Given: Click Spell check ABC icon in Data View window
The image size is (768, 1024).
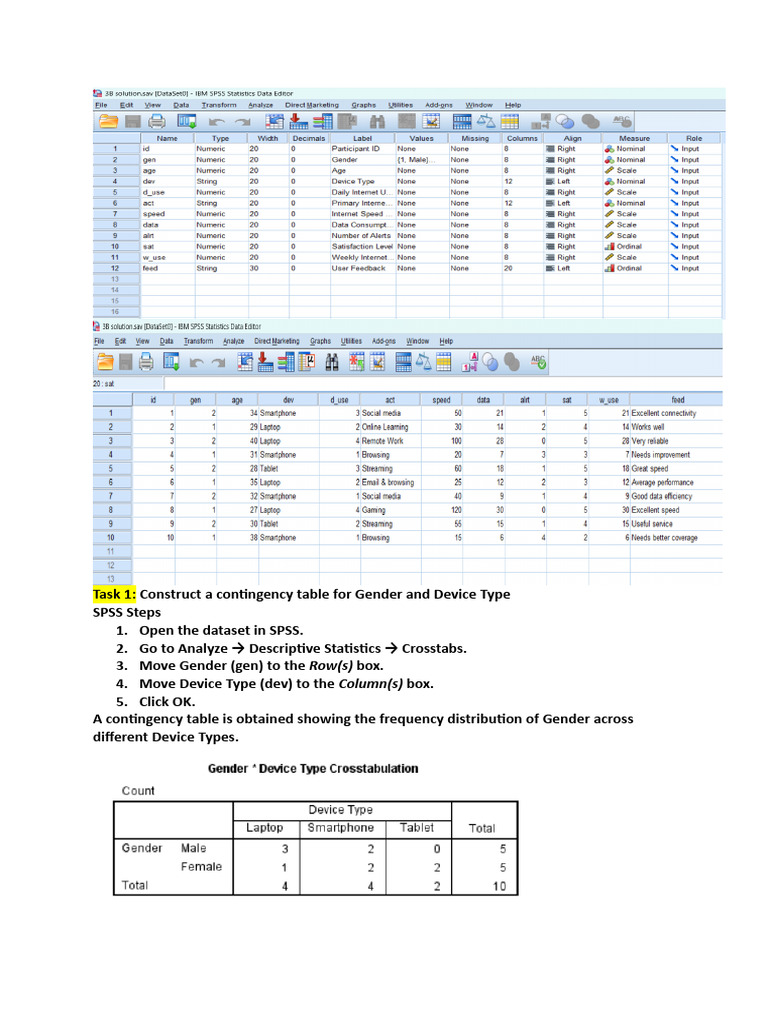Looking at the screenshot, I should (538, 361).
